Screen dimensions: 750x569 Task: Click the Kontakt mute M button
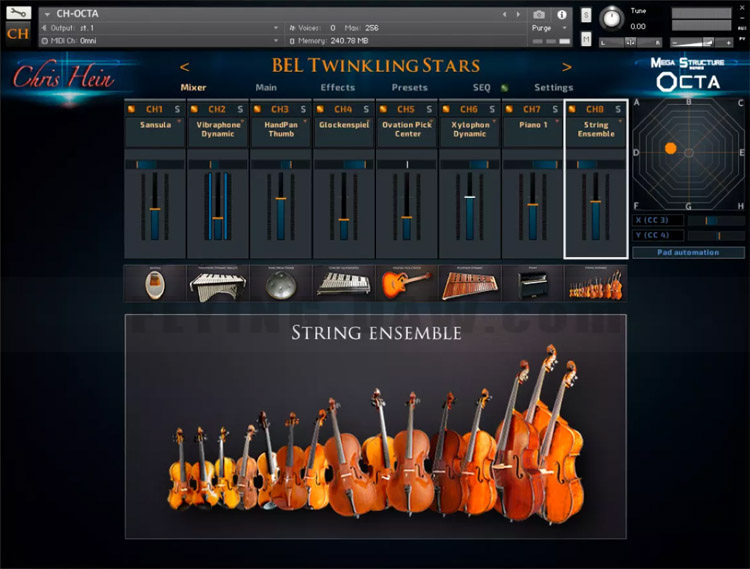[x=586, y=39]
